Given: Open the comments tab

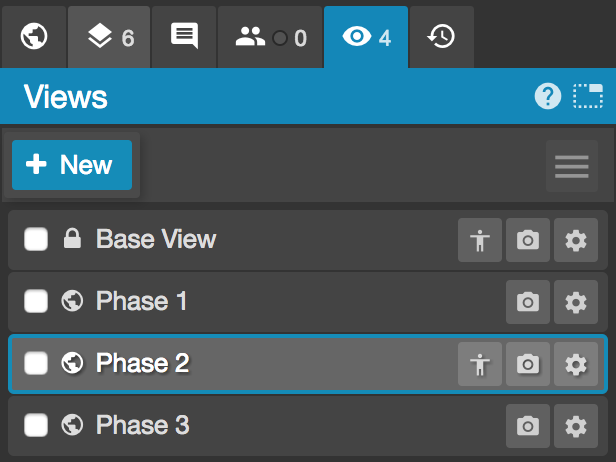Looking at the screenshot, I should 184,37.
